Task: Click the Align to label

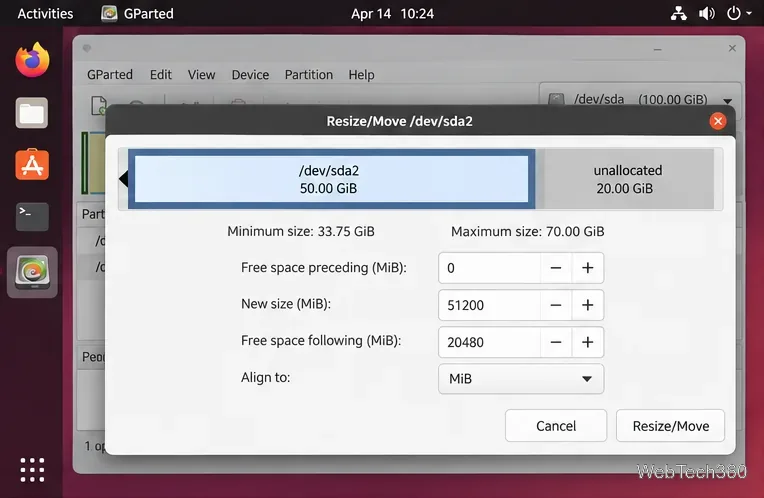Action: coord(266,378)
